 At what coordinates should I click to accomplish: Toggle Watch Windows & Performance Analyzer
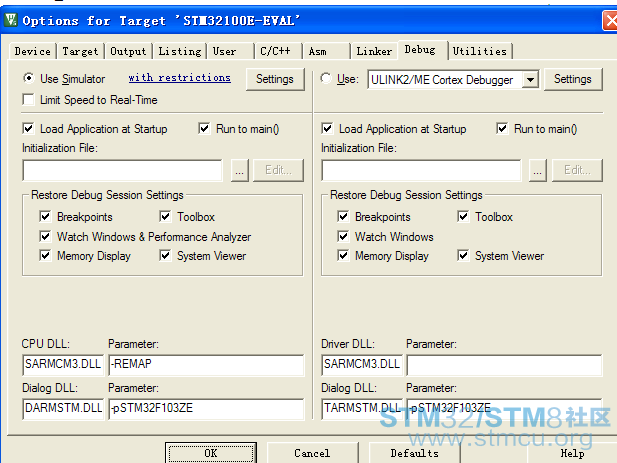(45, 236)
